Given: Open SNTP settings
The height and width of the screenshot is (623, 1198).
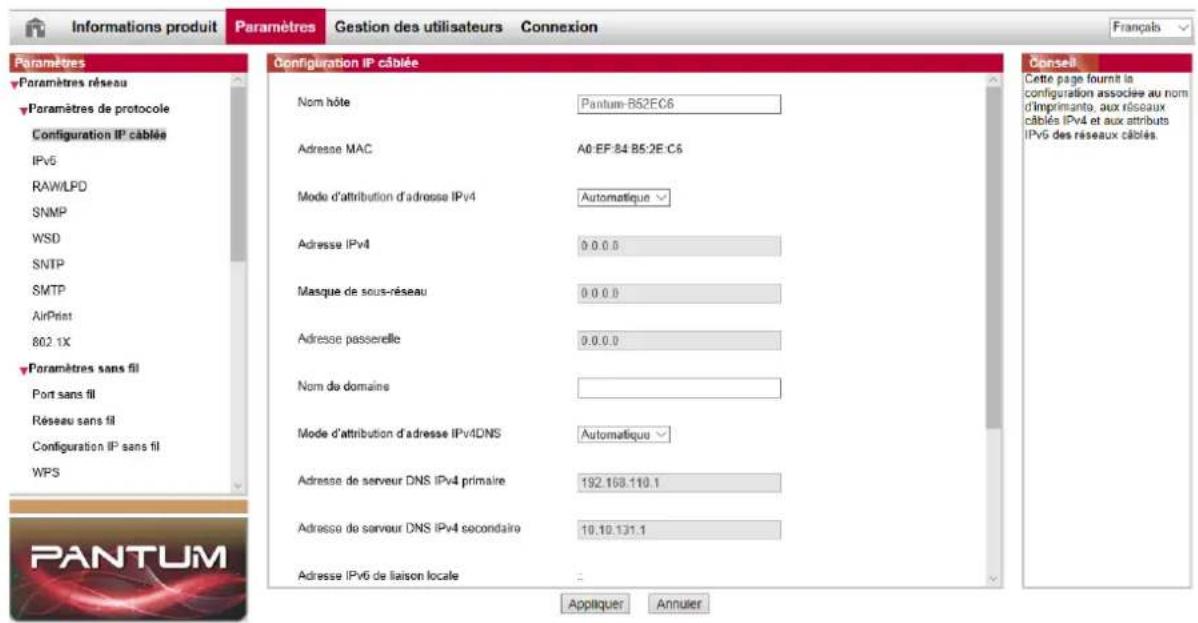Looking at the screenshot, I should pos(48,264).
